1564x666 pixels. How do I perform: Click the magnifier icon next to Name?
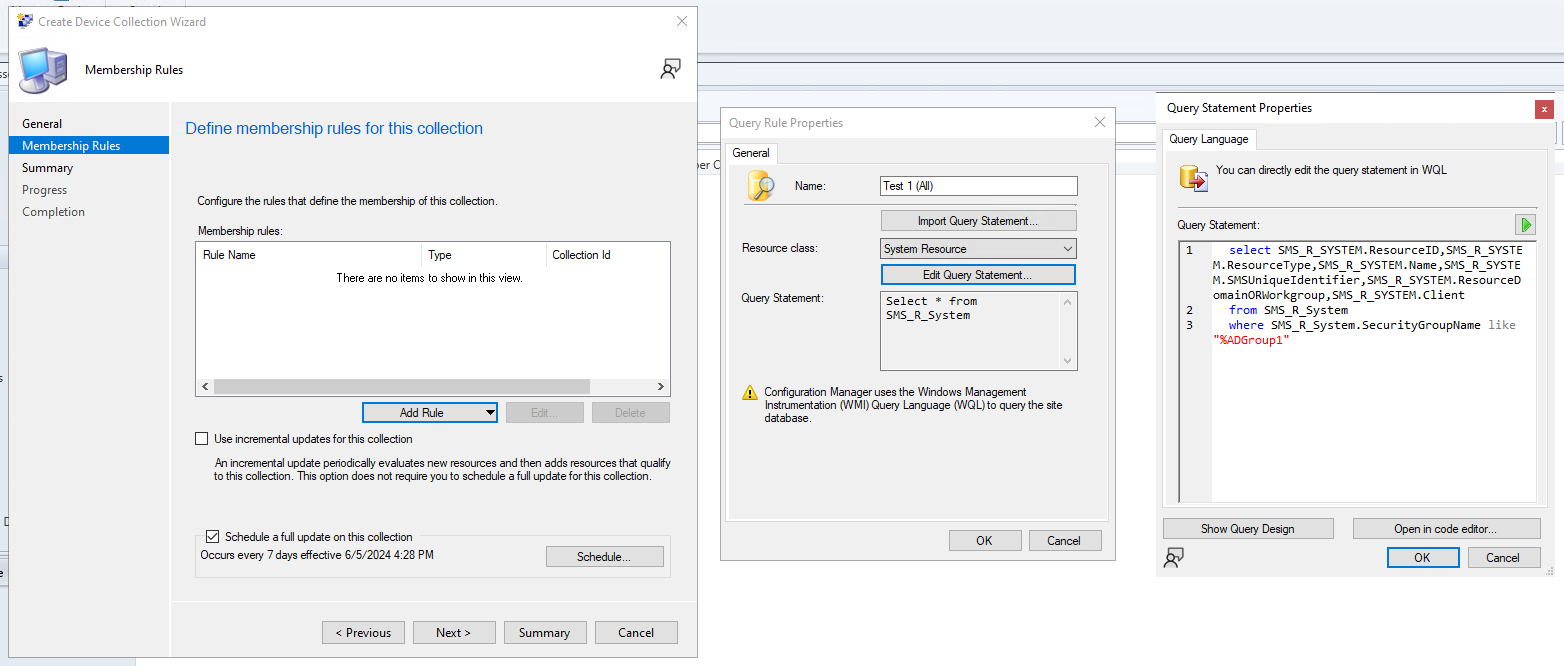click(x=761, y=185)
